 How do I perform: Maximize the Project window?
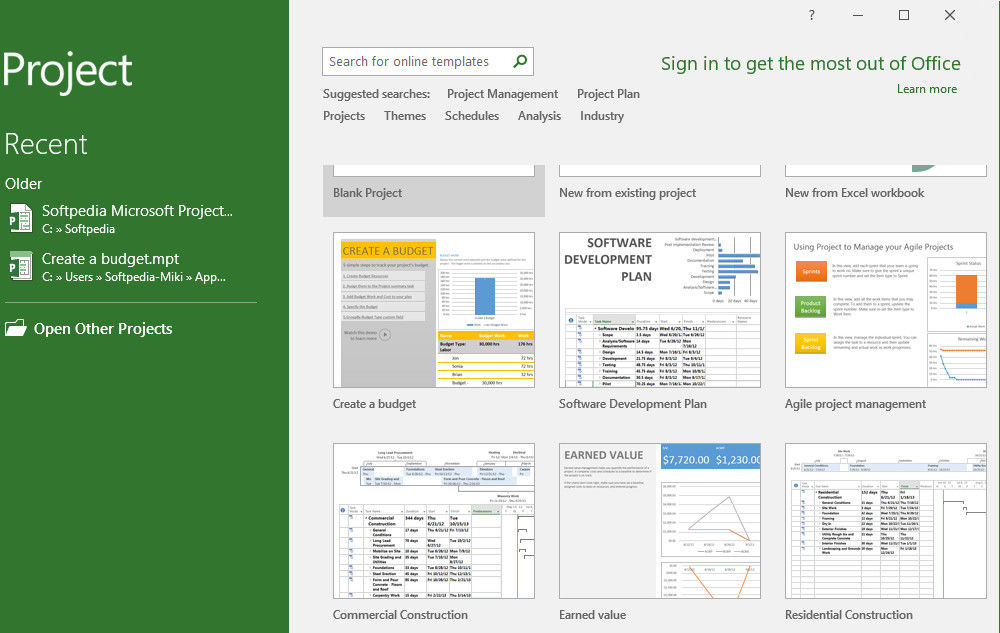coord(904,15)
